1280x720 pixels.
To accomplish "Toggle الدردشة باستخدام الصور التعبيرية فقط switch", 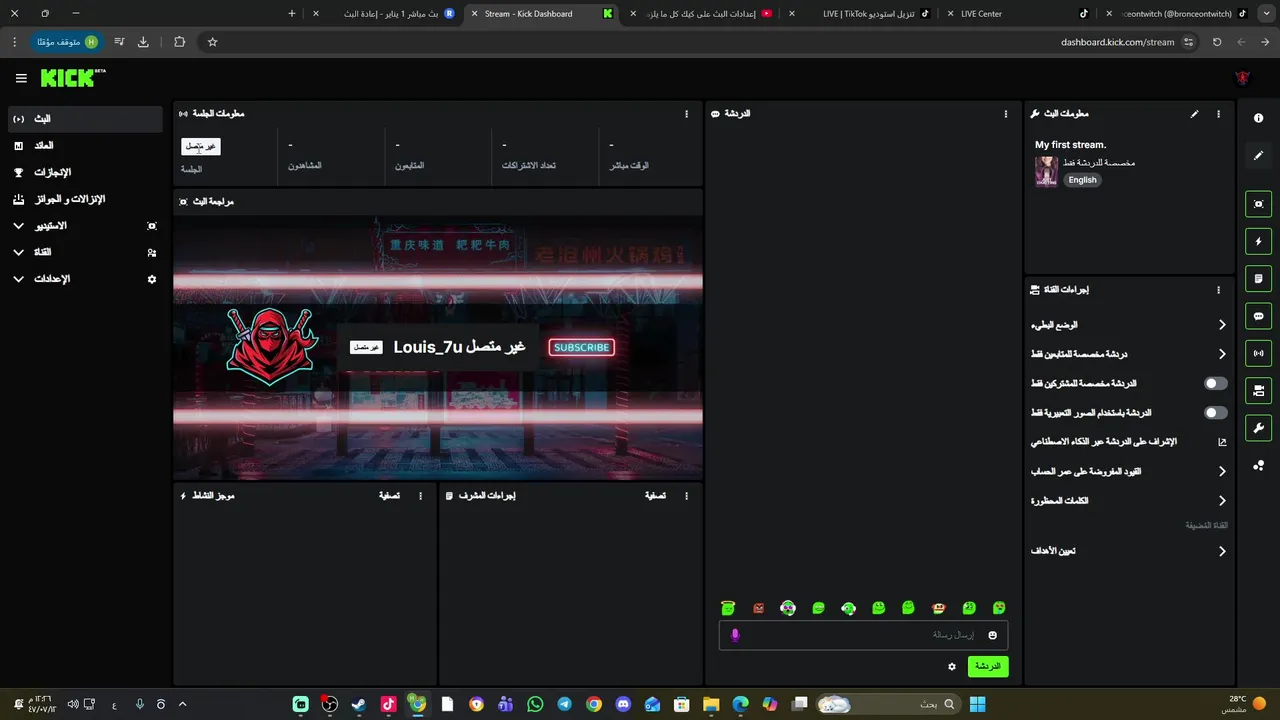I will pos(1215,412).
